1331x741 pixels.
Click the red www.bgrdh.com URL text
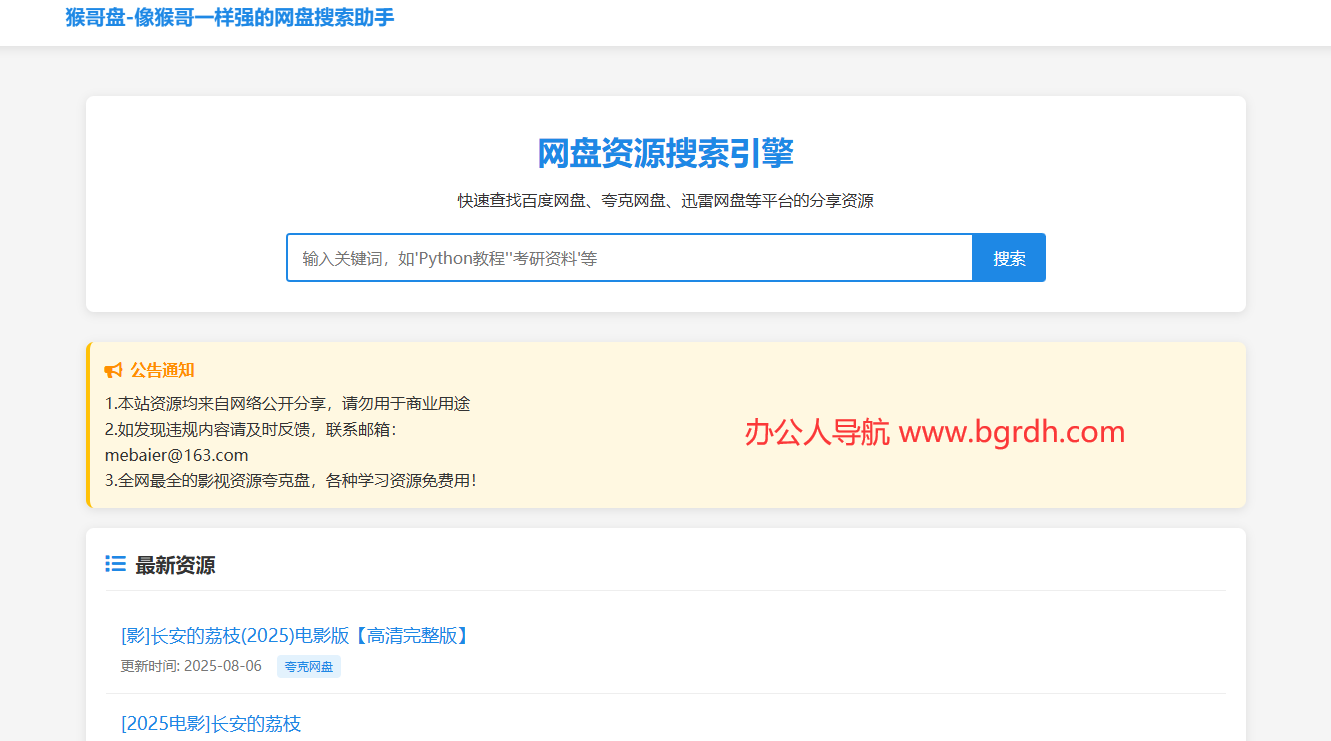[x=1011, y=432]
